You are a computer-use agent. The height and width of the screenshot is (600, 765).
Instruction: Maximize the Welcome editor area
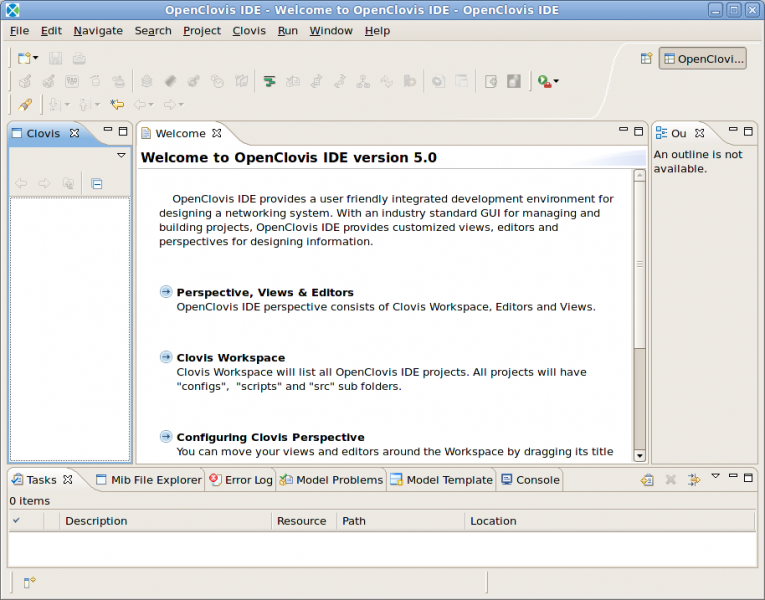pos(638,131)
